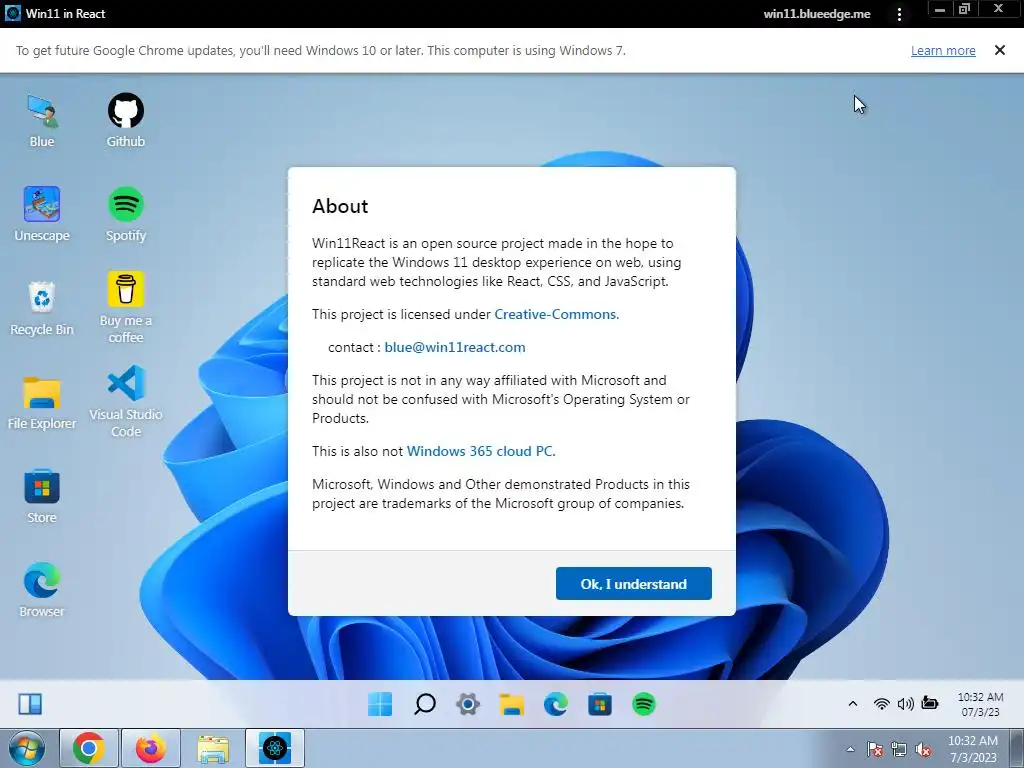
Task: Click Ok, I understand button
Action: (x=633, y=583)
